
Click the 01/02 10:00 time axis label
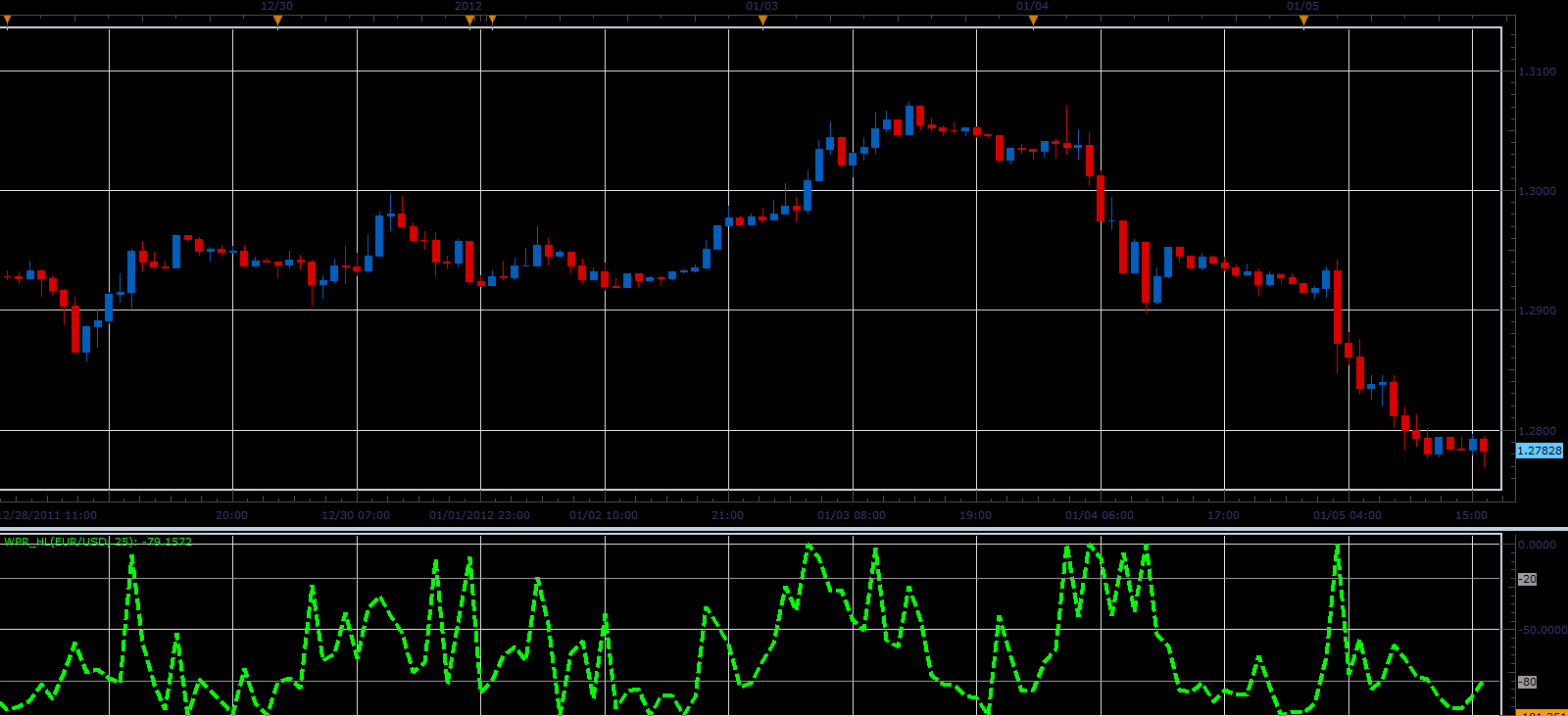(604, 515)
